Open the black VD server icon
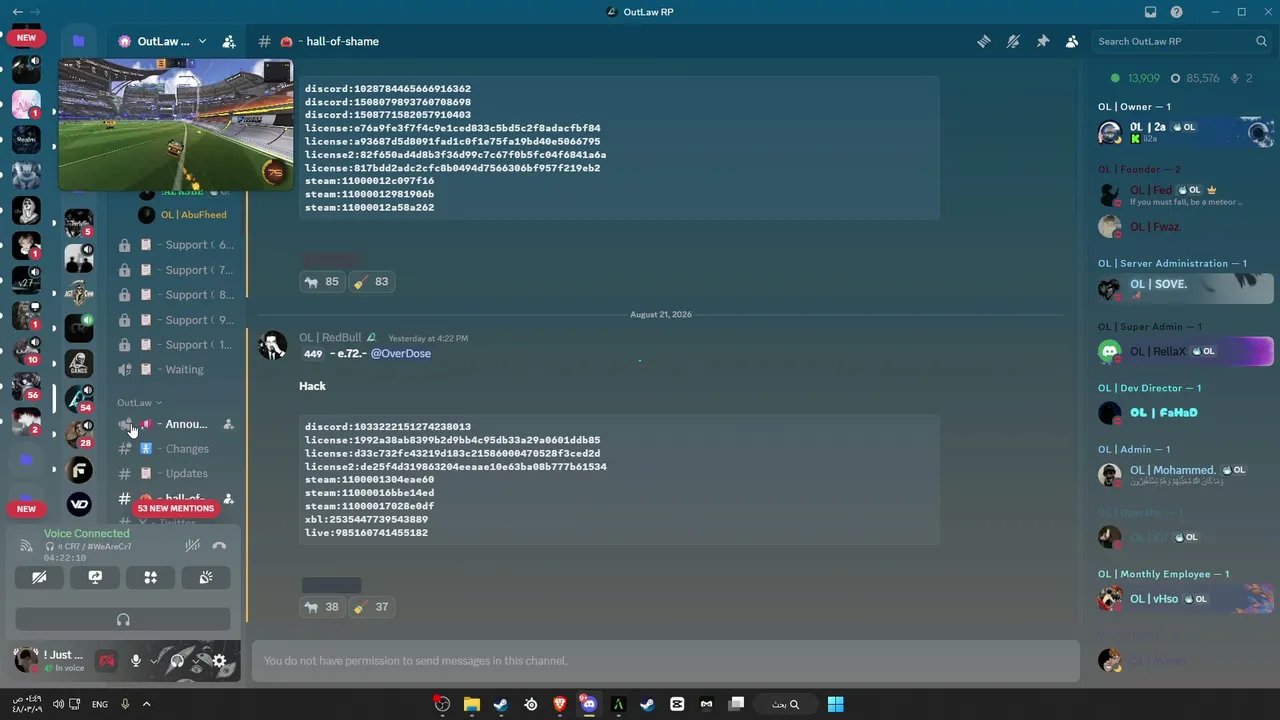1280x720 pixels. pos(79,504)
